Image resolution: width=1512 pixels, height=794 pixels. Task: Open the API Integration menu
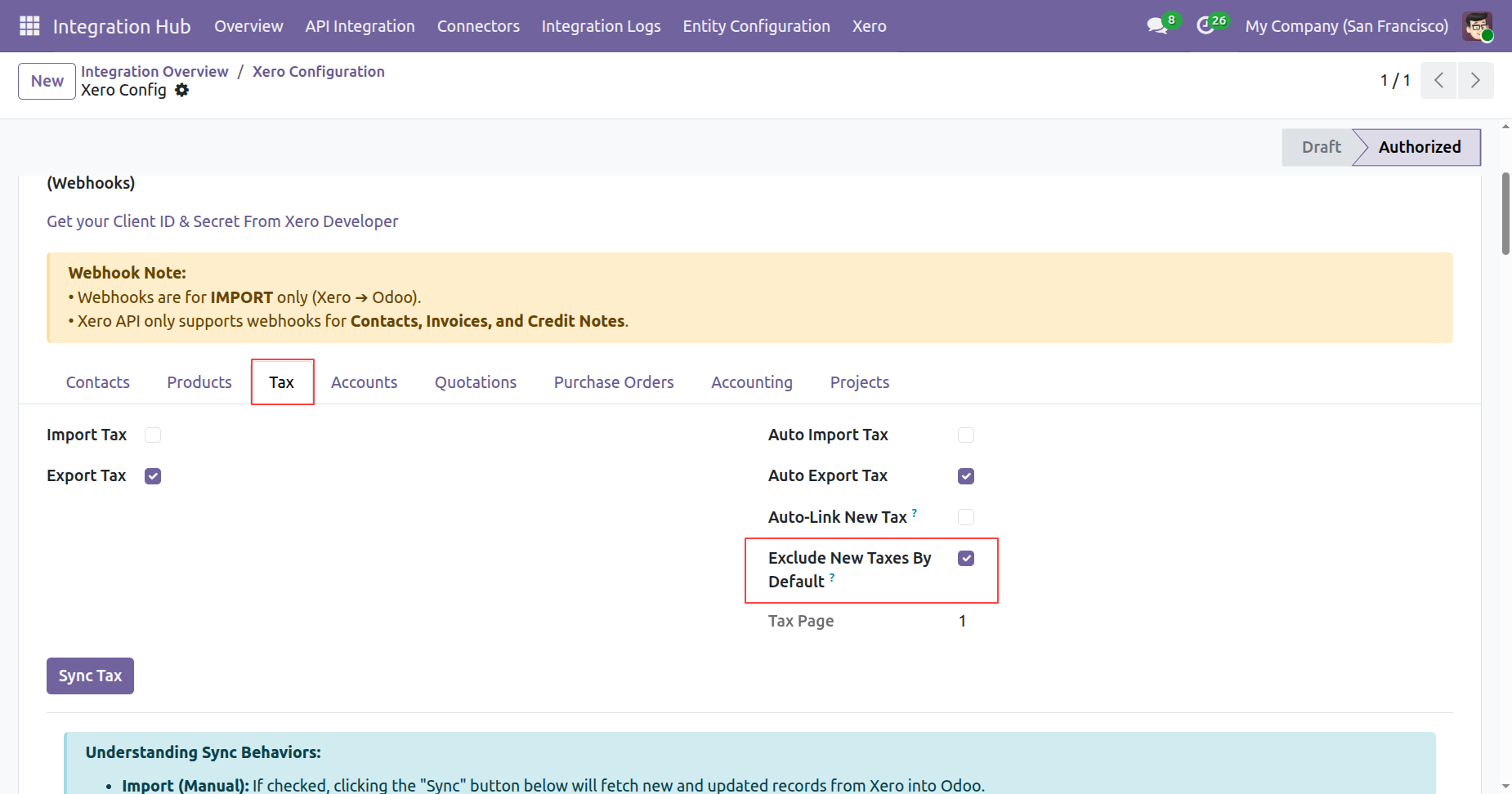(360, 26)
